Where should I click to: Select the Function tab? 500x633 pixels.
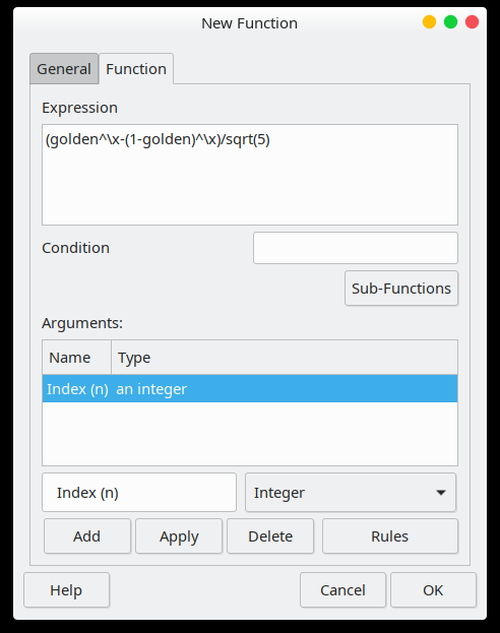(136, 69)
